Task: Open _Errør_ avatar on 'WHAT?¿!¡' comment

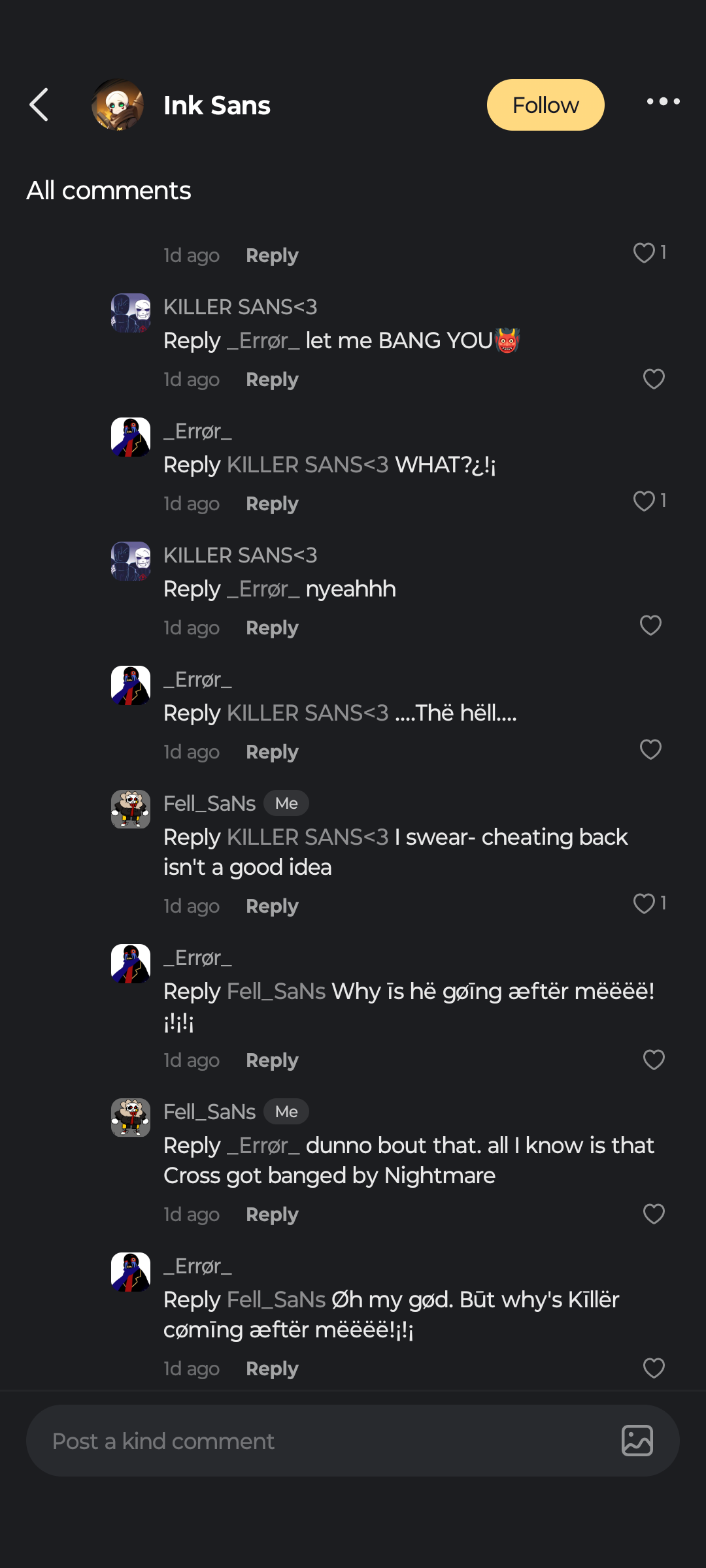Action: [x=131, y=437]
